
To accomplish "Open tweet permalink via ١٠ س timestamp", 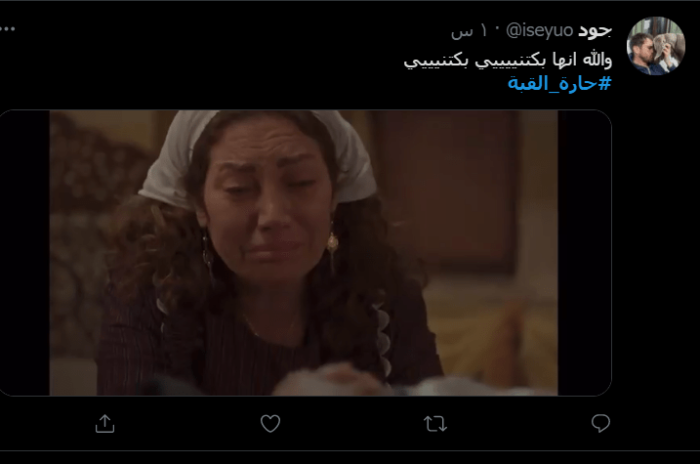I will point(470,31).
